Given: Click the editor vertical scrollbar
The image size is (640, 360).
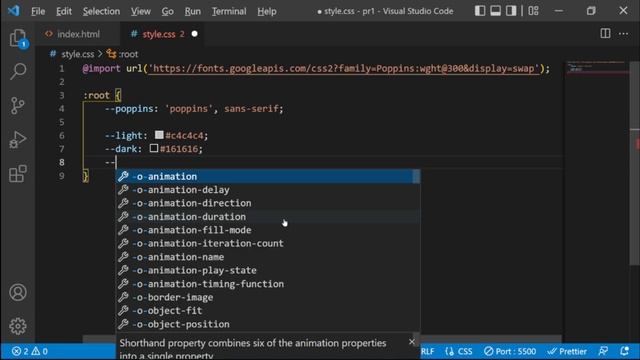Looking at the screenshot, I should (x=634, y=163).
